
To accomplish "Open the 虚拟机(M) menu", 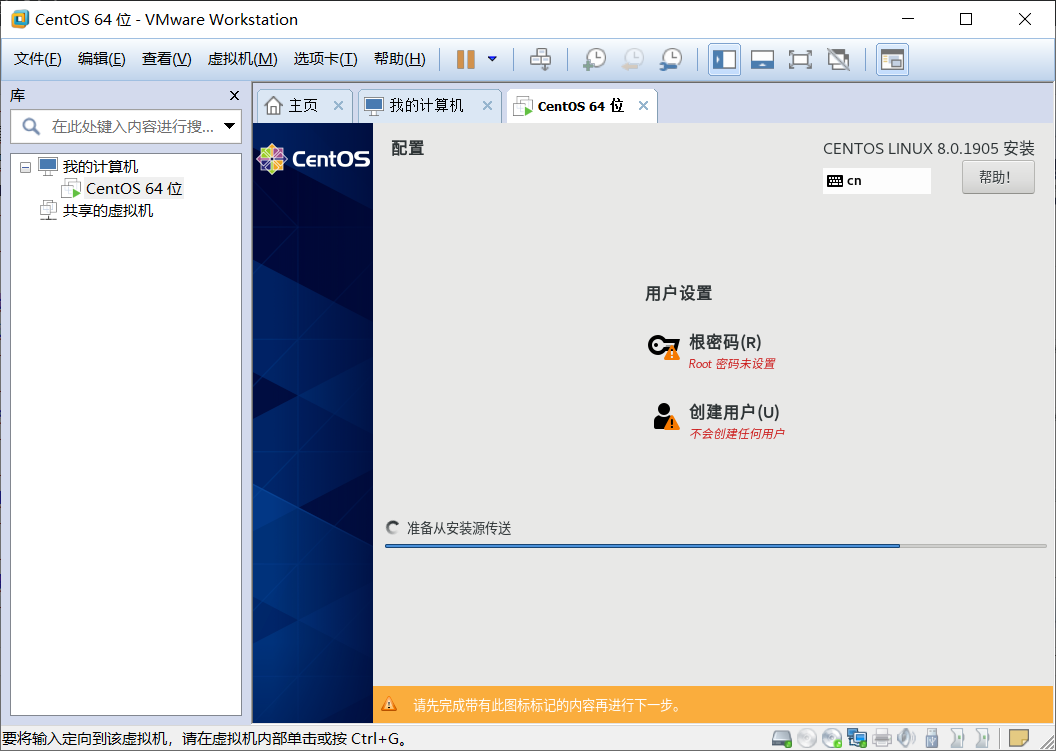I will click(x=242, y=59).
